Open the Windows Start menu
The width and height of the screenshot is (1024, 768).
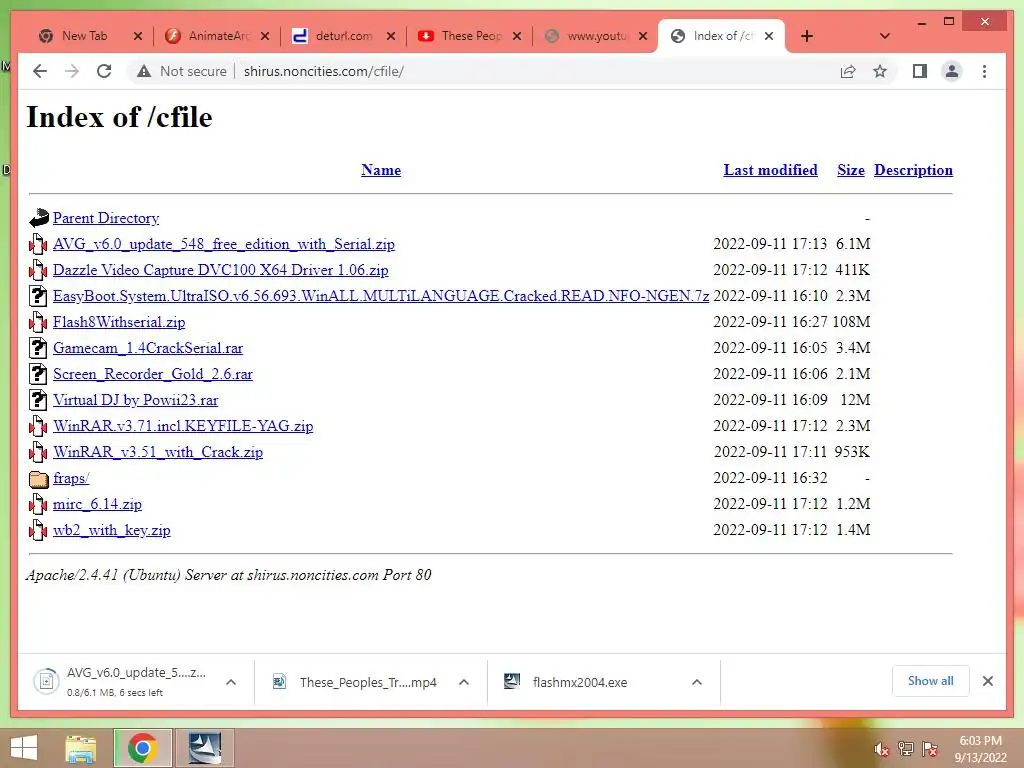(24, 748)
